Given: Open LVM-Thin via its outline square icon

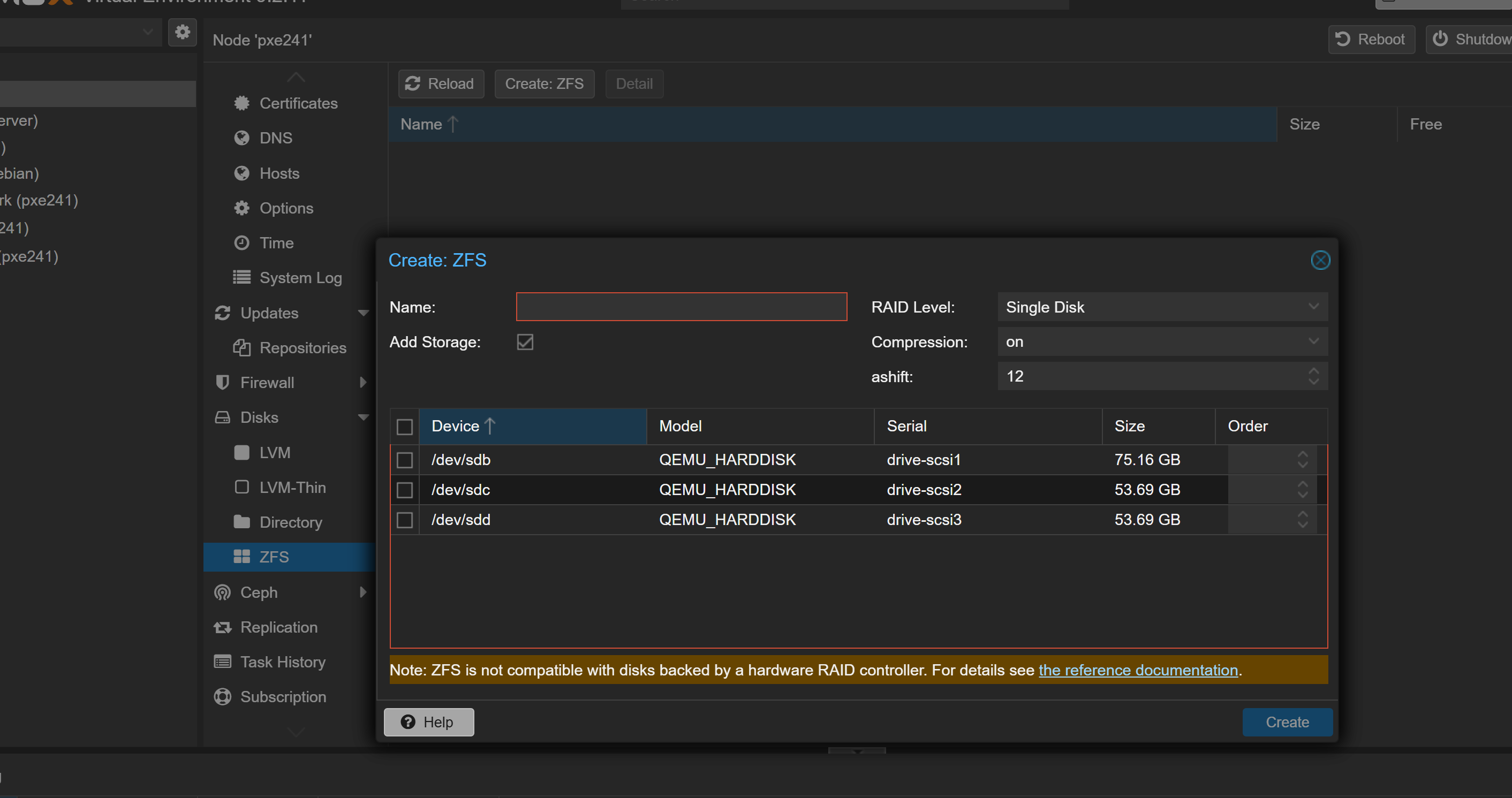Looking at the screenshot, I should (242, 487).
